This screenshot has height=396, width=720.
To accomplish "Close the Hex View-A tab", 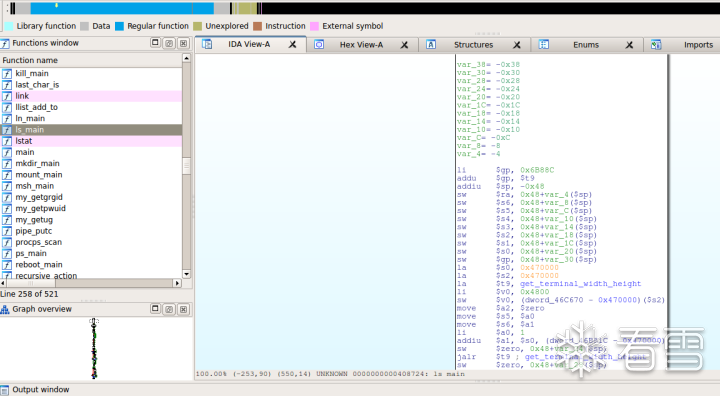I will 404,45.
